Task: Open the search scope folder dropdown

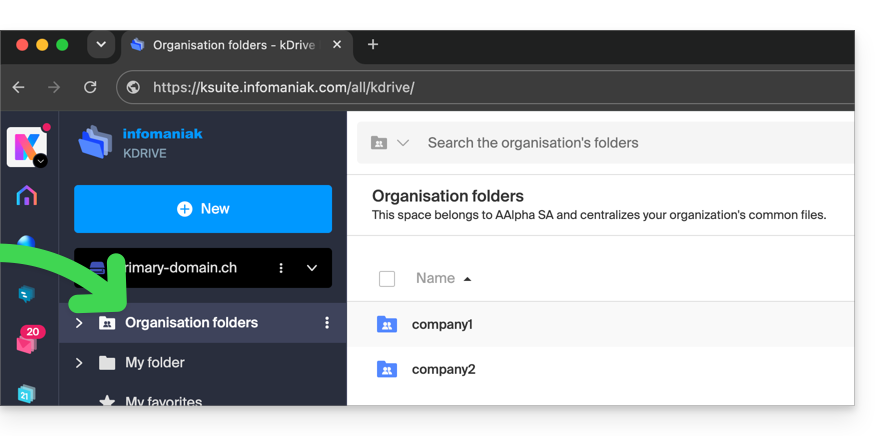Action: coord(389,143)
